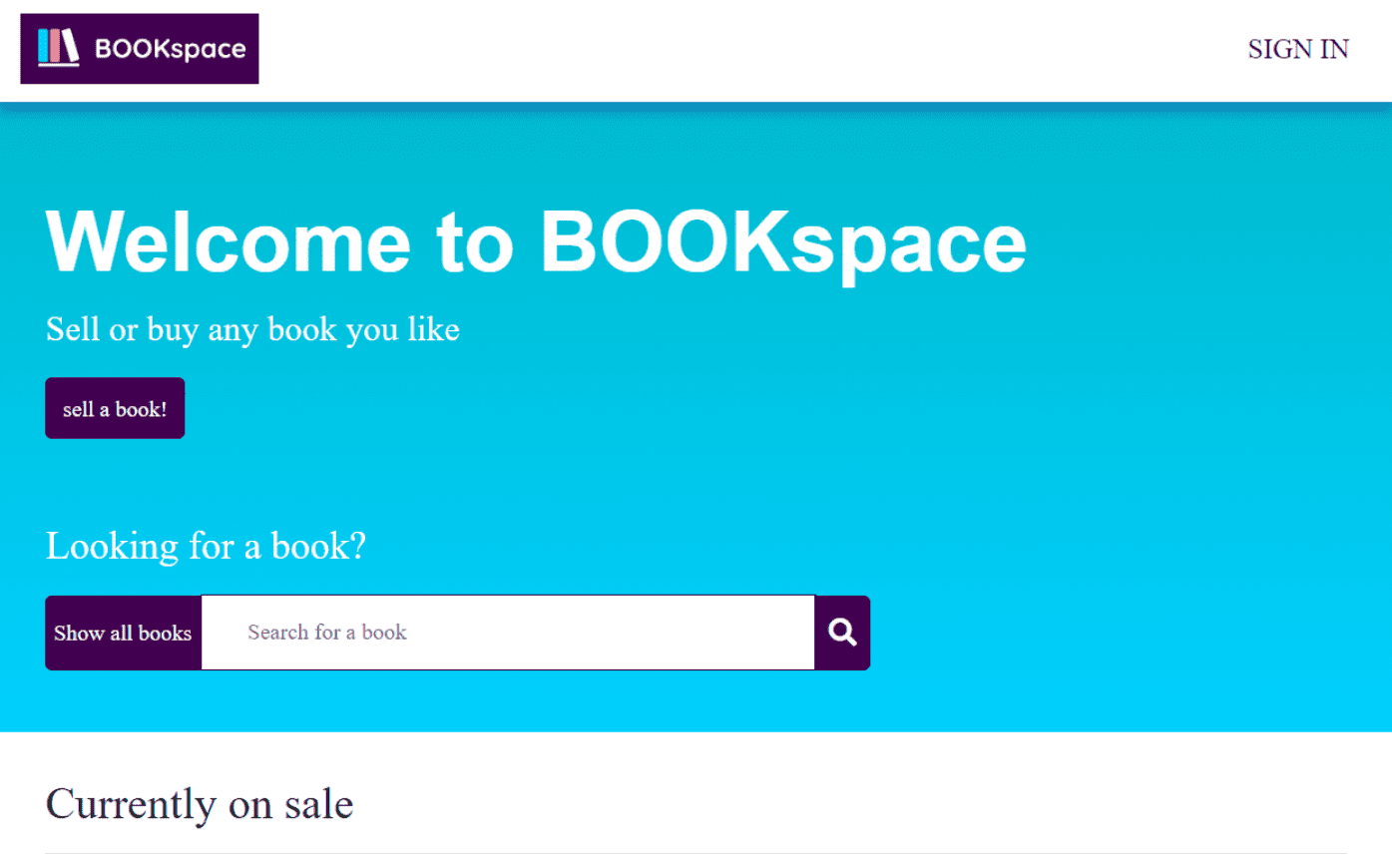The image size is (1392, 868).
Task: Click the word "Welcome" in the hero title
Action: [x=229, y=241]
